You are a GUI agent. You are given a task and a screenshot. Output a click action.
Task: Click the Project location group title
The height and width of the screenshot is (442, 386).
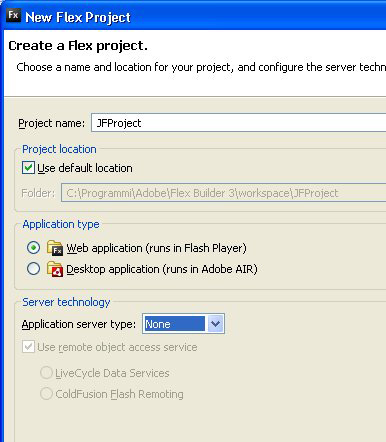59,149
